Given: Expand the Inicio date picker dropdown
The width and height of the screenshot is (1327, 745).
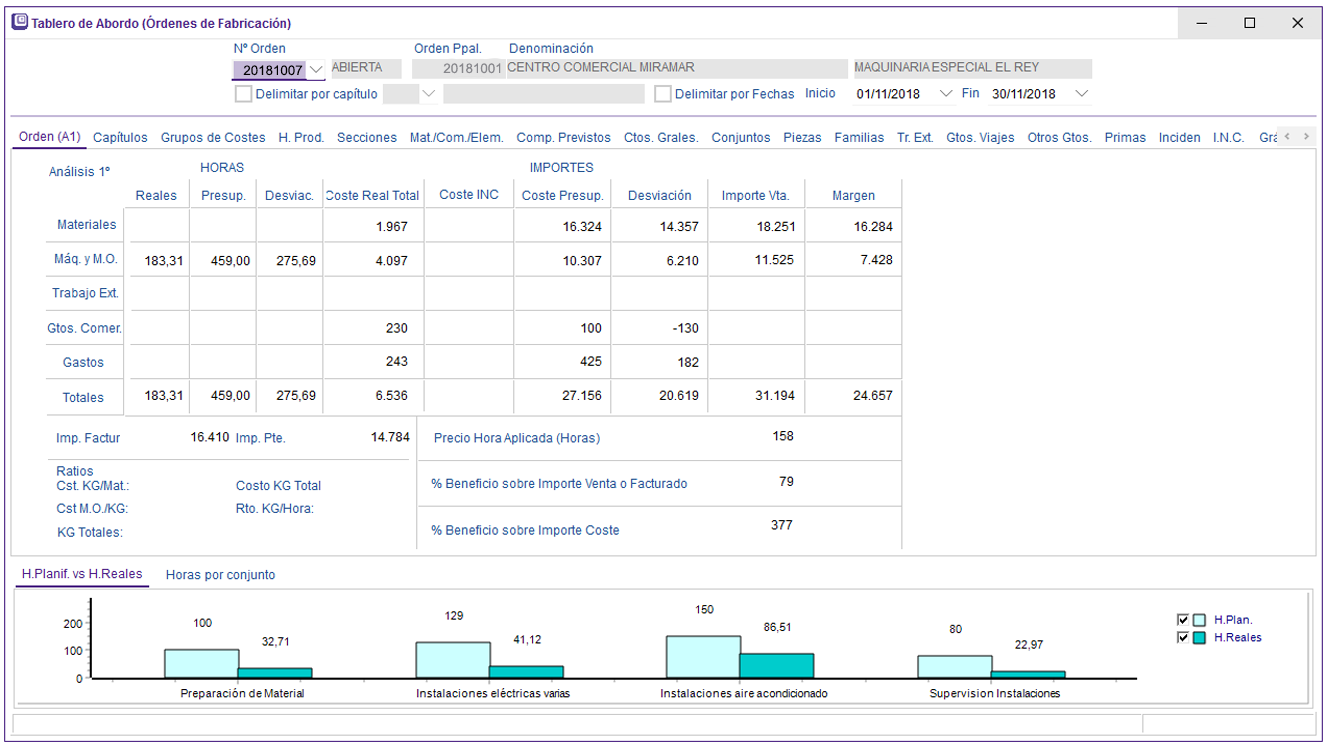Looking at the screenshot, I should [947, 94].
